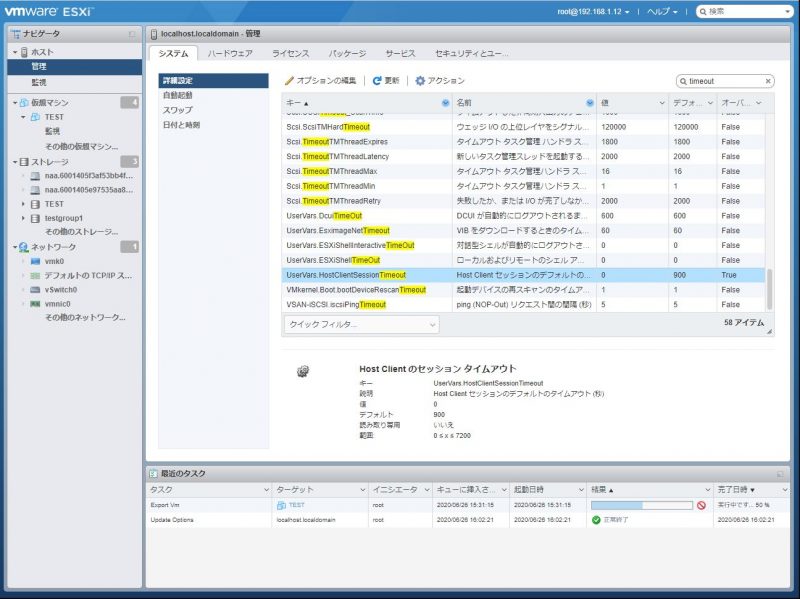
Task: Minimize the Recent Tasks panel
Action: pos(780,474)
